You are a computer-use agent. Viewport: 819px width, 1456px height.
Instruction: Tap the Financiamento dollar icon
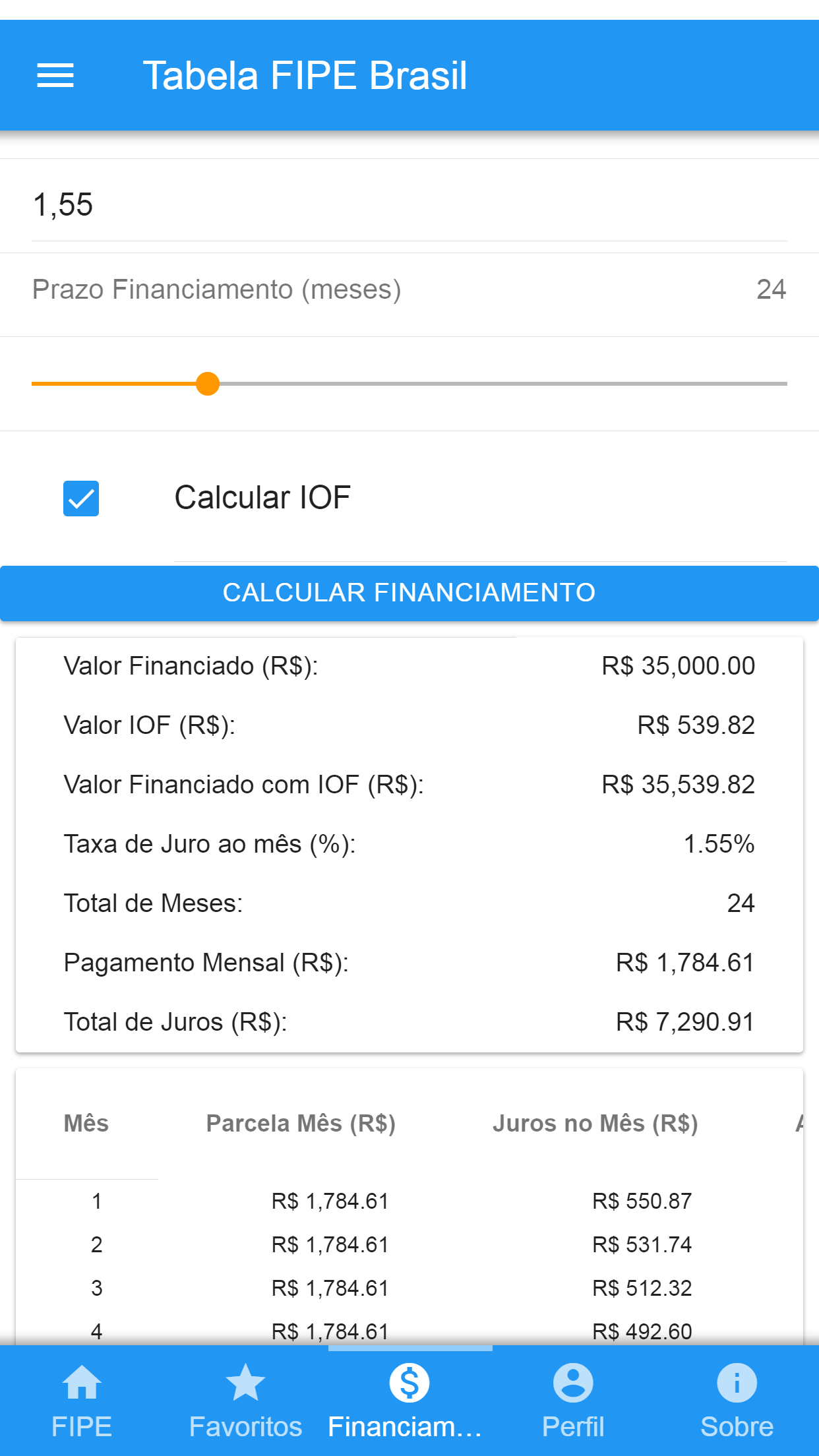[409, 1383]
